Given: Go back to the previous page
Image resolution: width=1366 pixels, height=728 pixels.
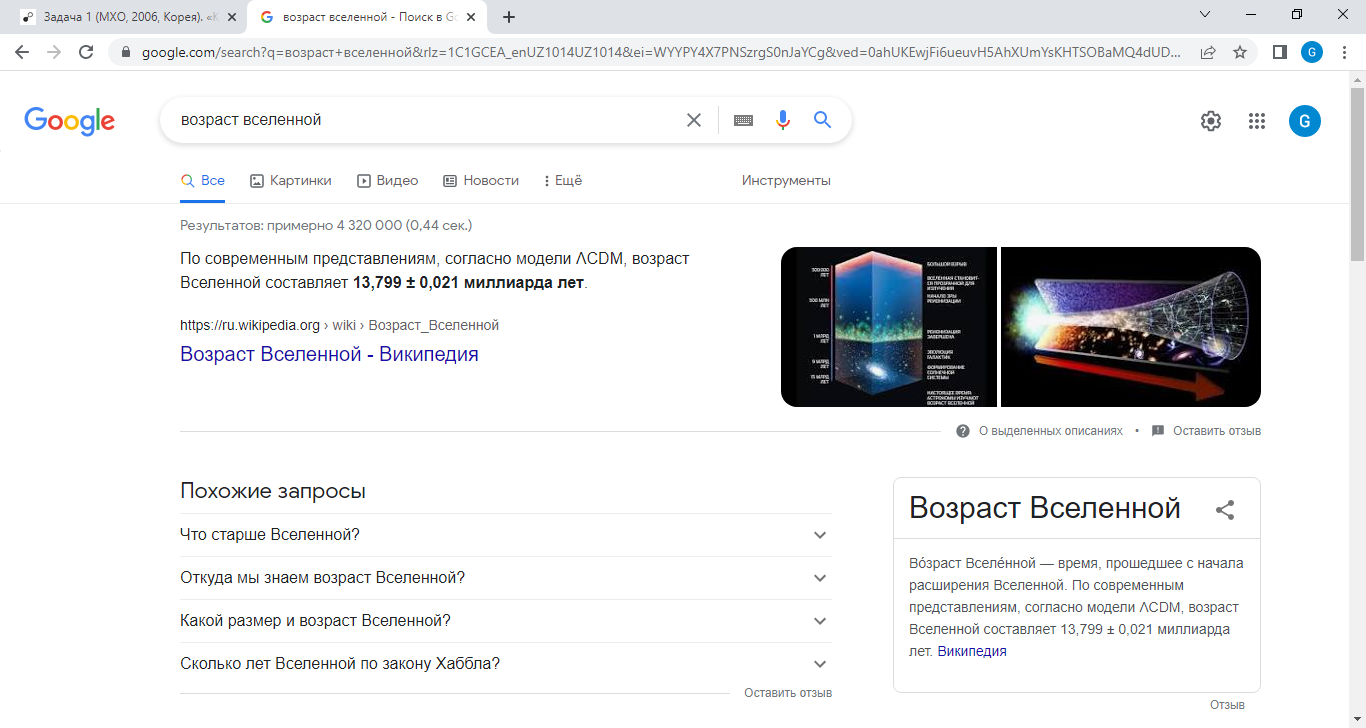Looking at the screenshot, I should (x=22, y=52).
